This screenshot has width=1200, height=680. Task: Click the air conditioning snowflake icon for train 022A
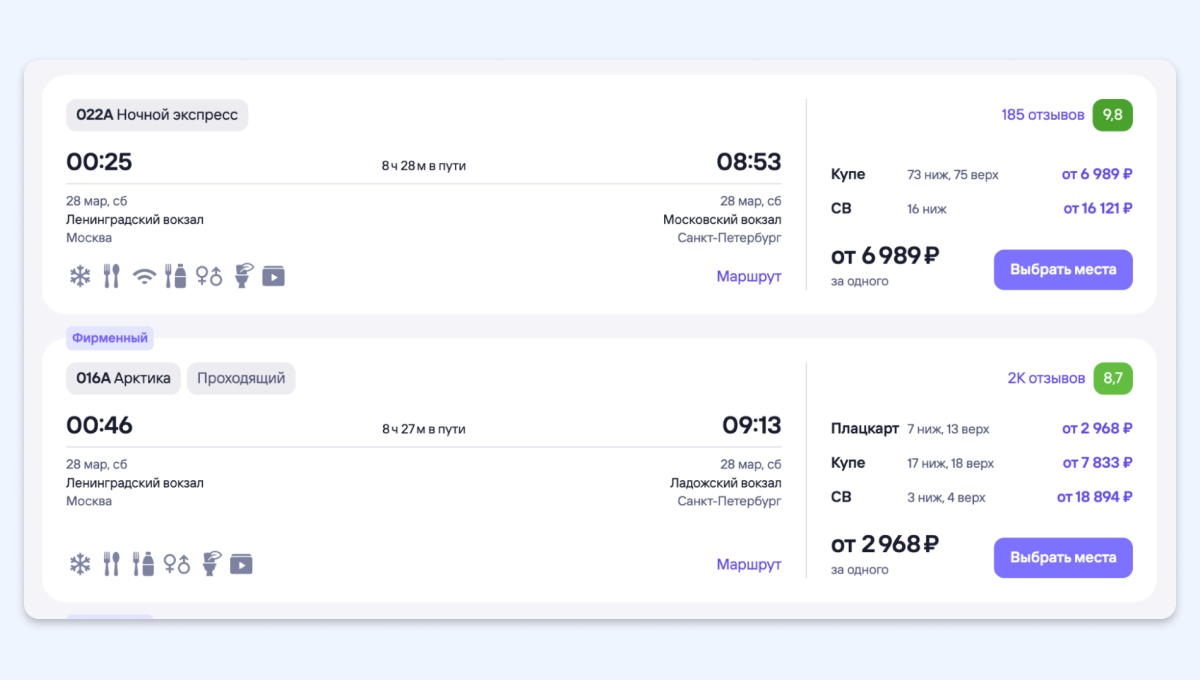tap(80, 276)
